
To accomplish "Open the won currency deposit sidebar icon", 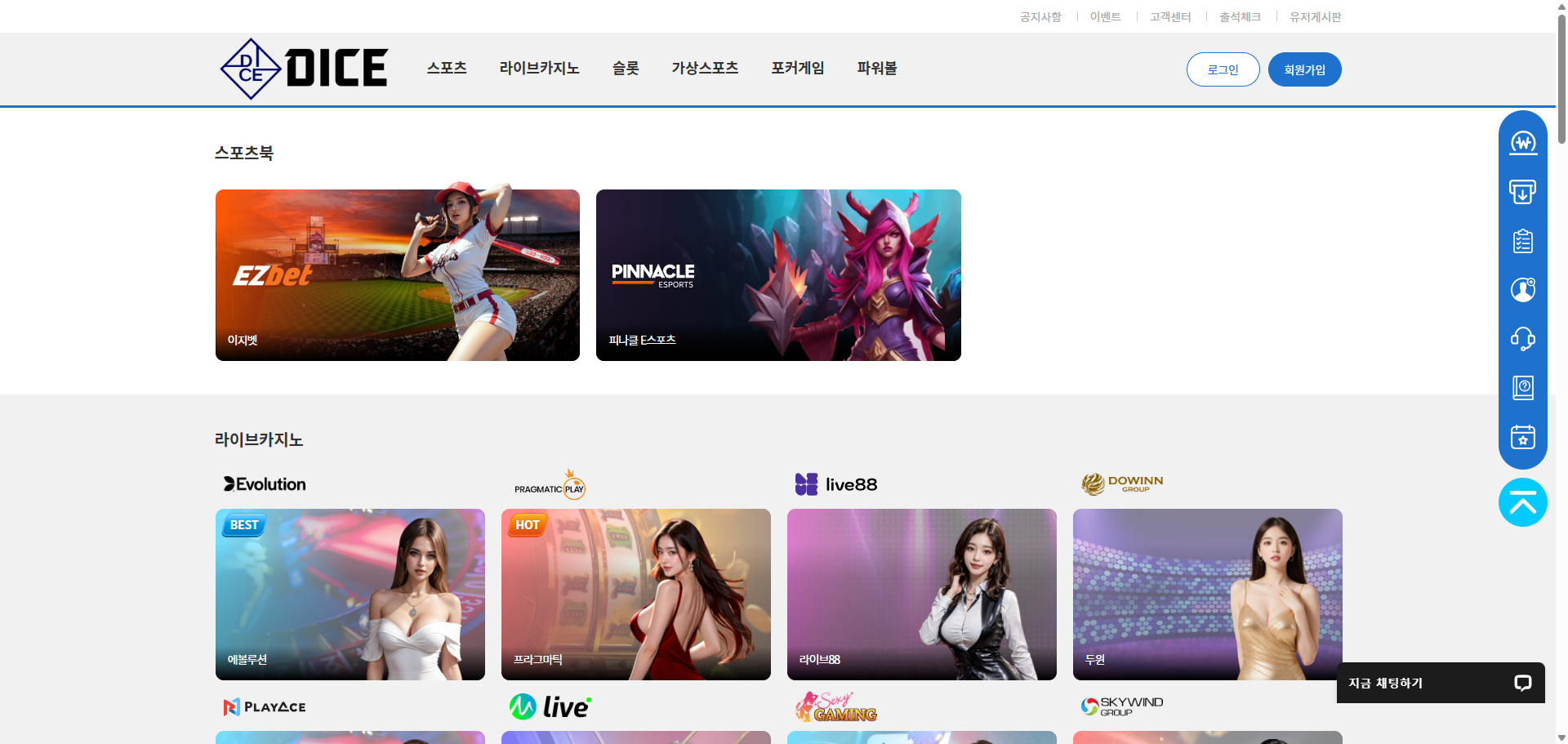I will point(1523,143).
